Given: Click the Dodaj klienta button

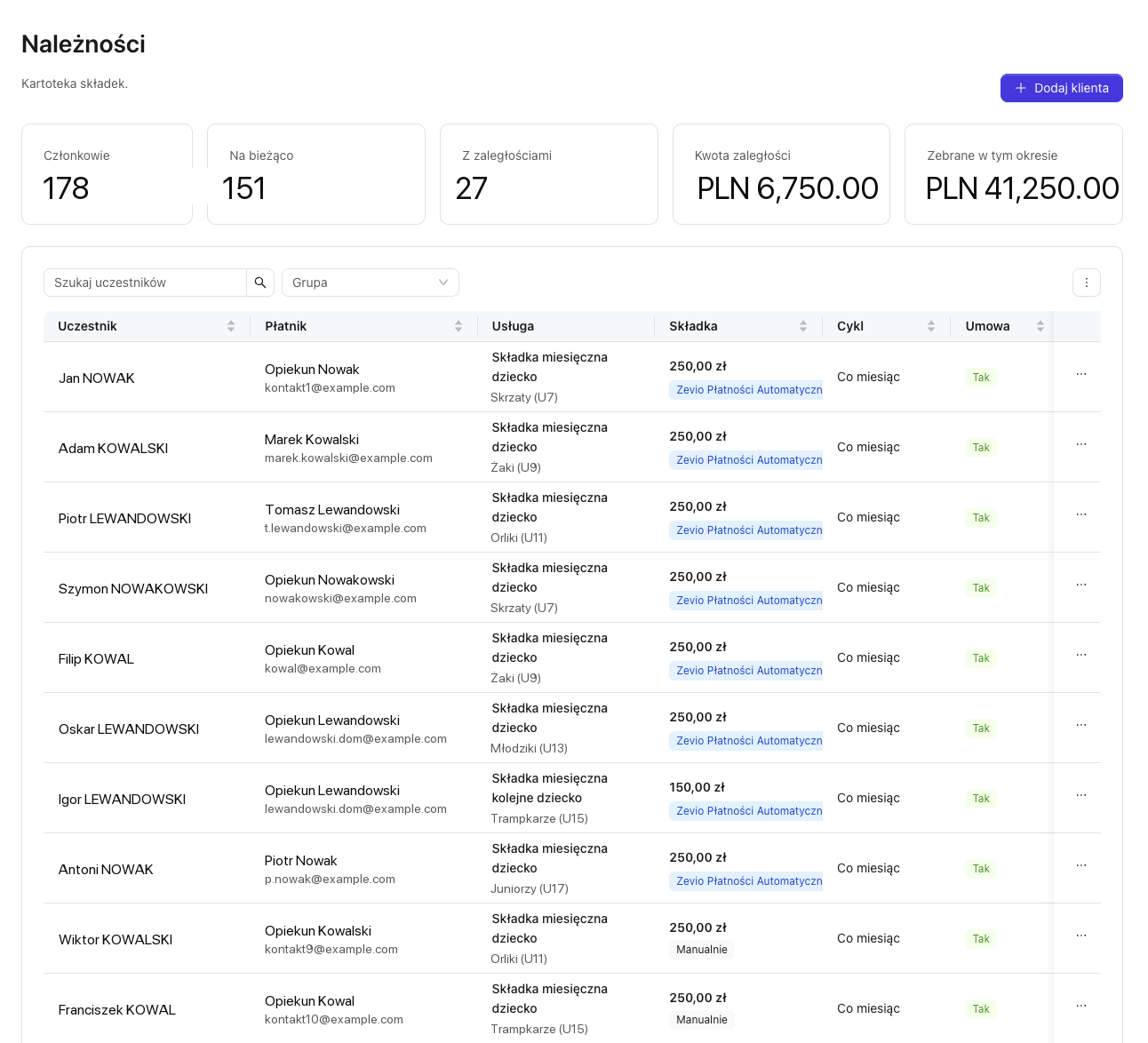Looking at the screenshot, I should 1062,88.
